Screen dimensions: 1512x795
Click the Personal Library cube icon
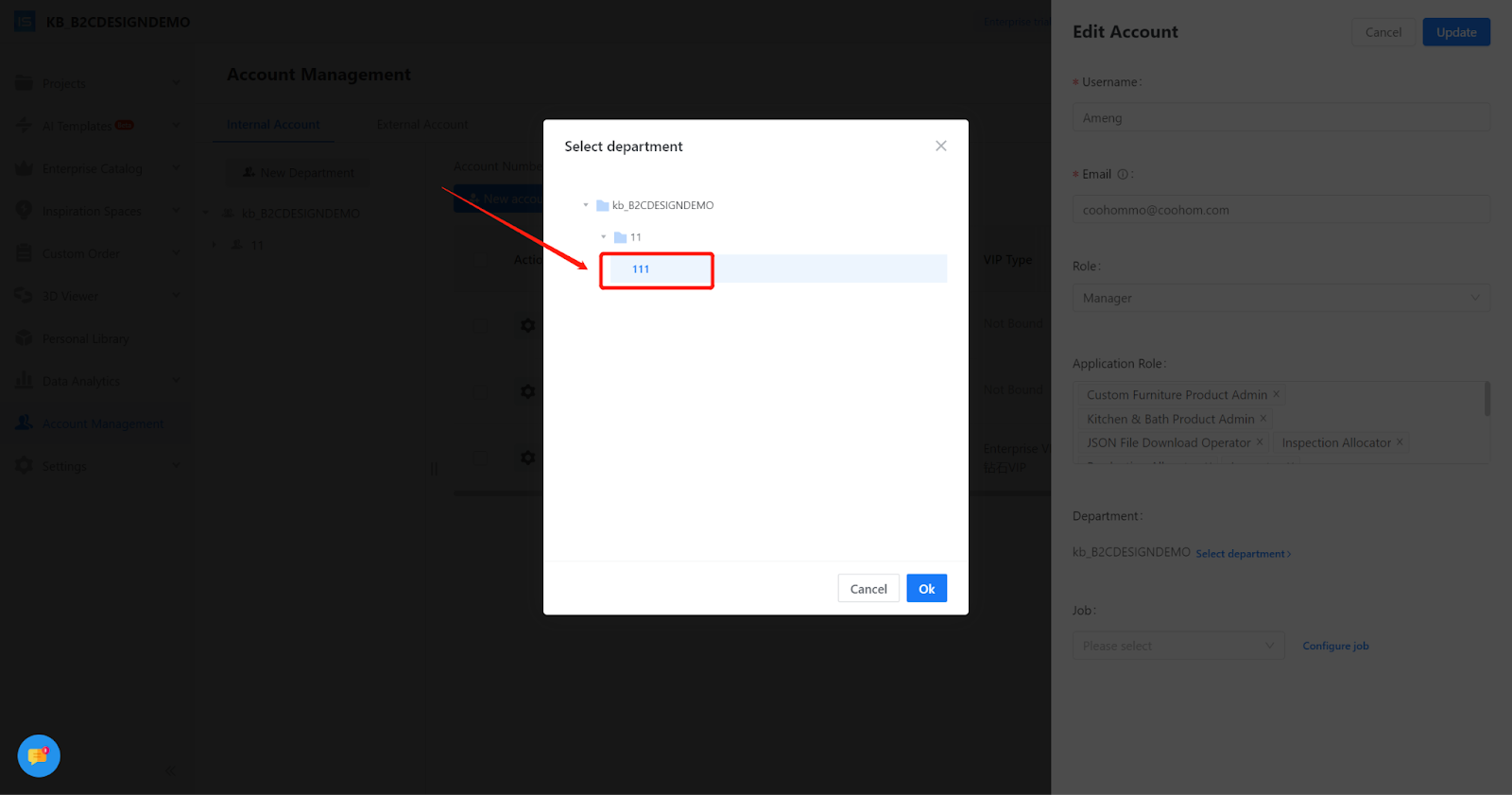click(25, 338)
